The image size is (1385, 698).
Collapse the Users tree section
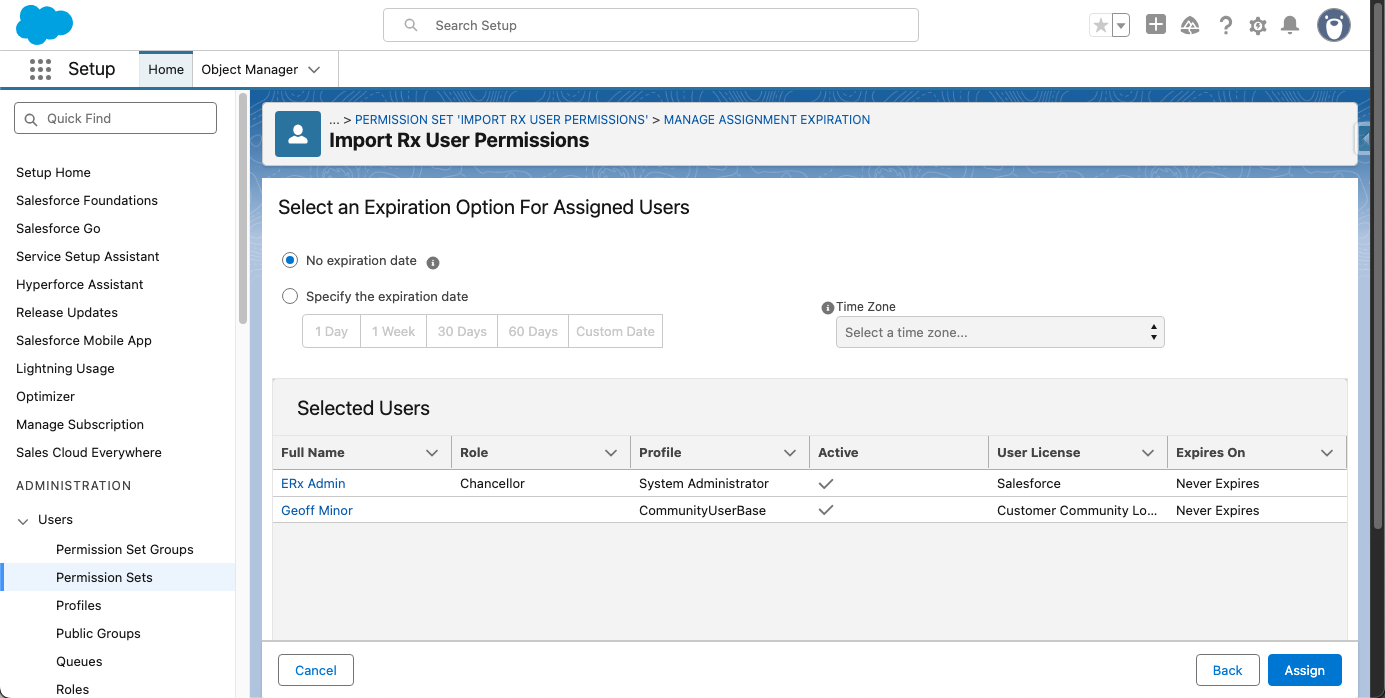coord(23,520)
